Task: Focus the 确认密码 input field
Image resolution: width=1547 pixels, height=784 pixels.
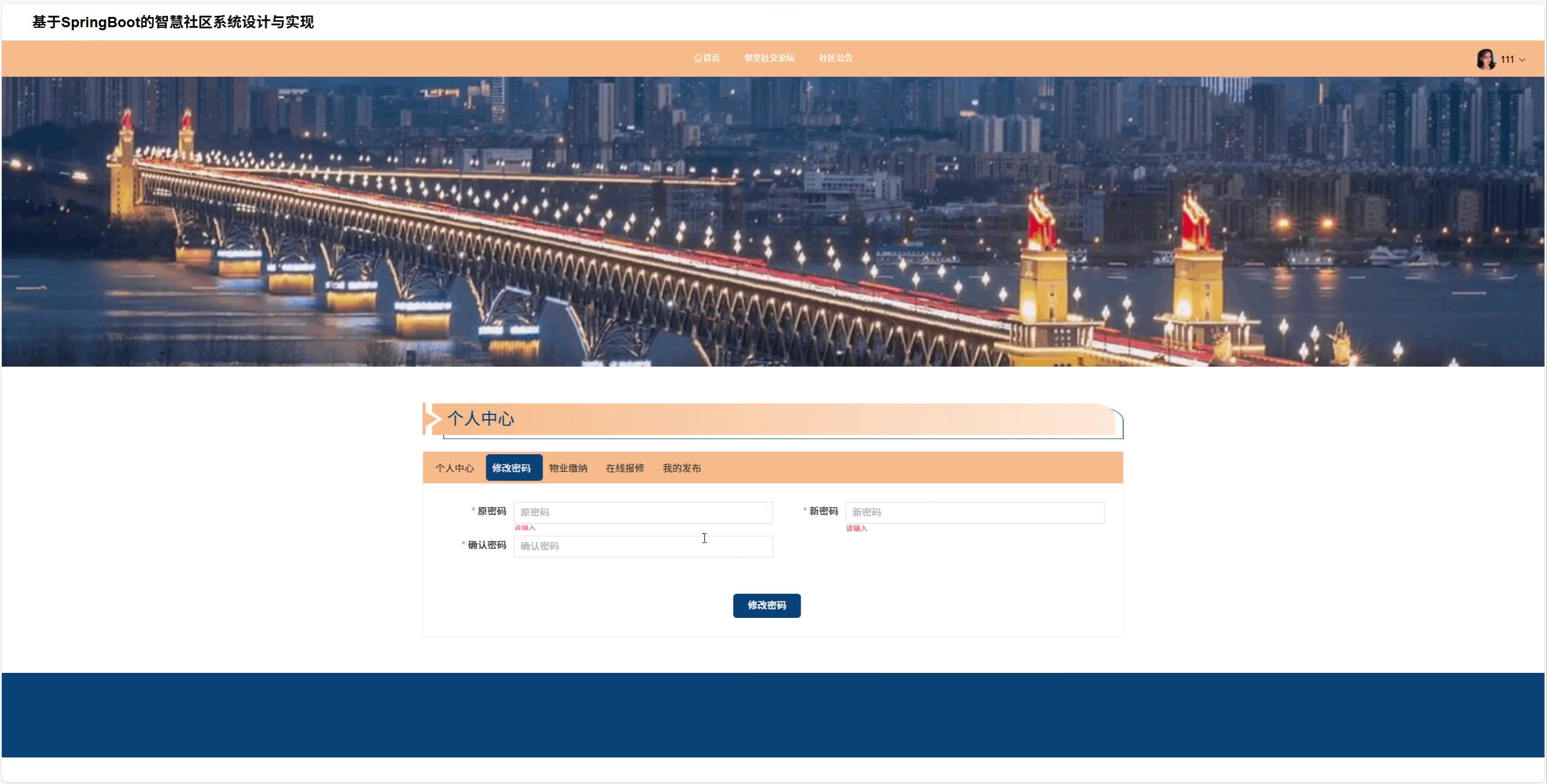Action: [643, 546]
